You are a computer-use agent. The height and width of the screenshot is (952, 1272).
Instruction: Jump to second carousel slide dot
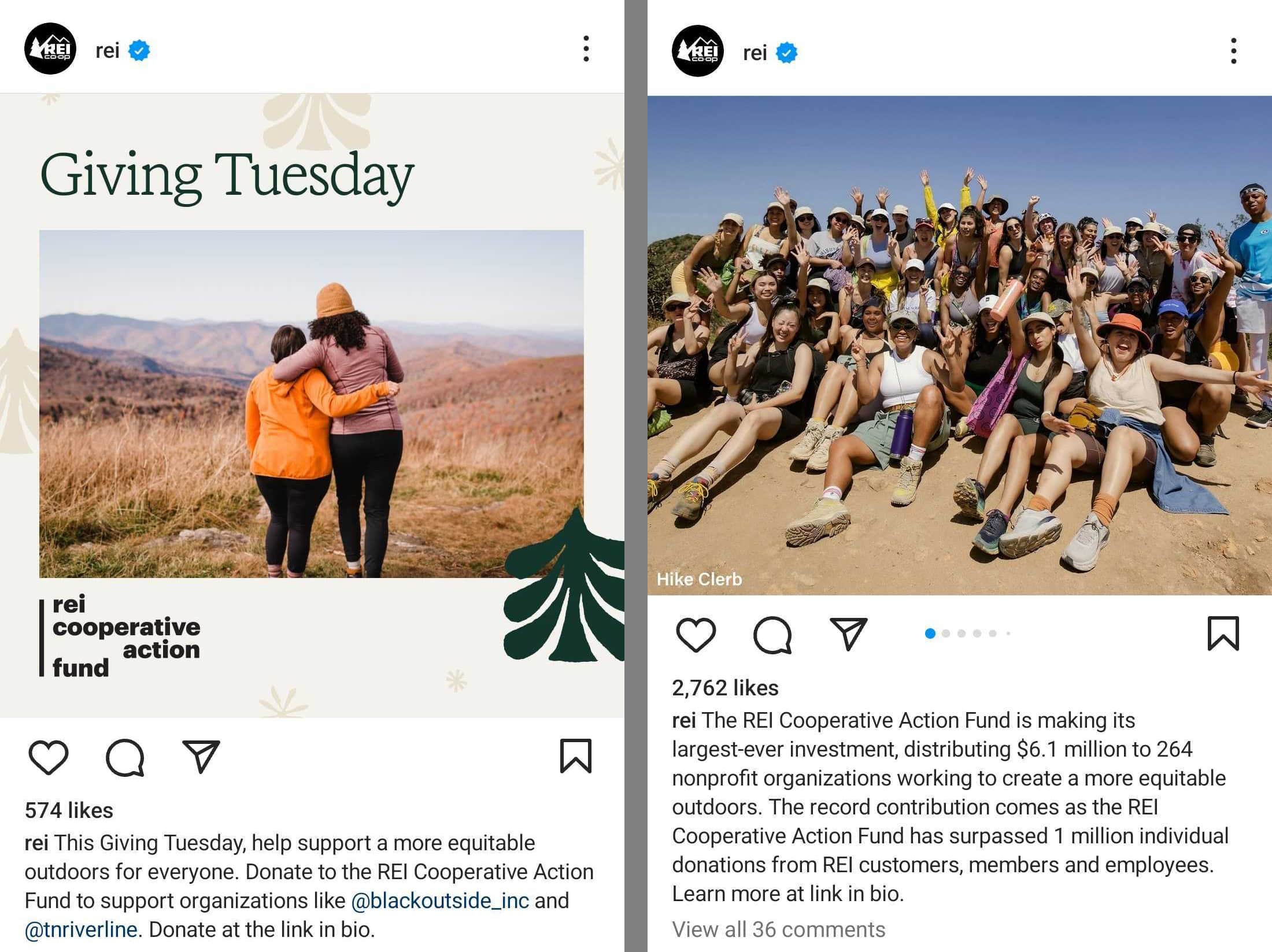pos(946,634)
